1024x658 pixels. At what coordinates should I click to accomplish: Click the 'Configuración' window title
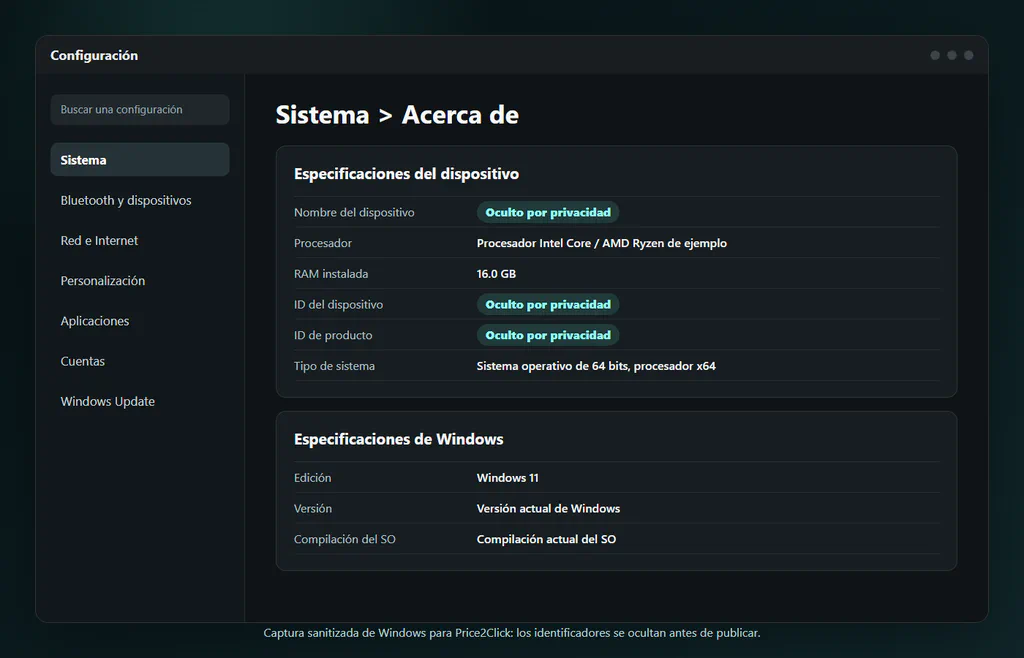pos(94,55)
